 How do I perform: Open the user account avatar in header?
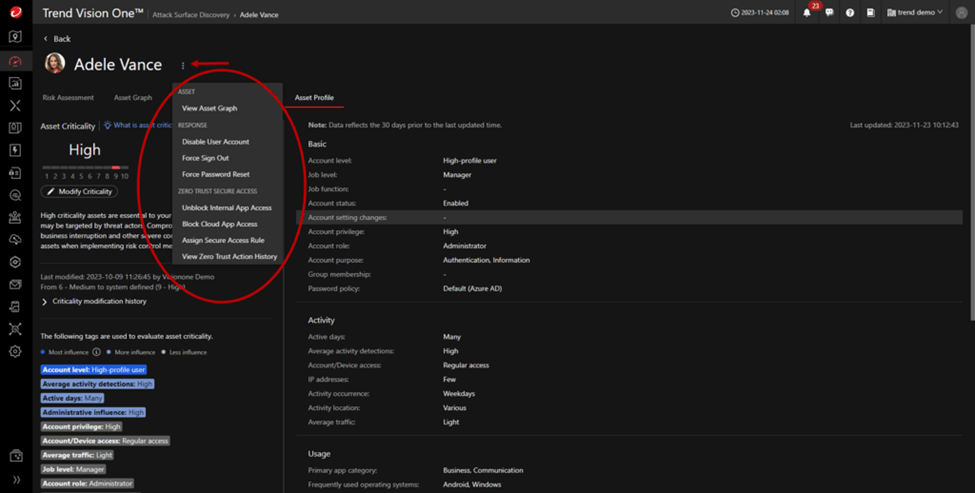961,12
